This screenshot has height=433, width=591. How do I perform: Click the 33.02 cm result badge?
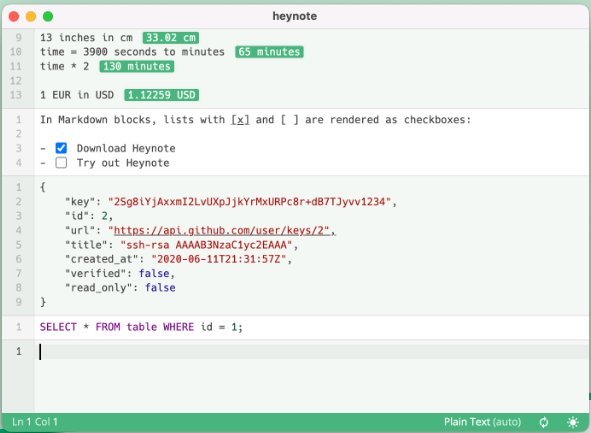pyautogui.click(x=171, y=38)
